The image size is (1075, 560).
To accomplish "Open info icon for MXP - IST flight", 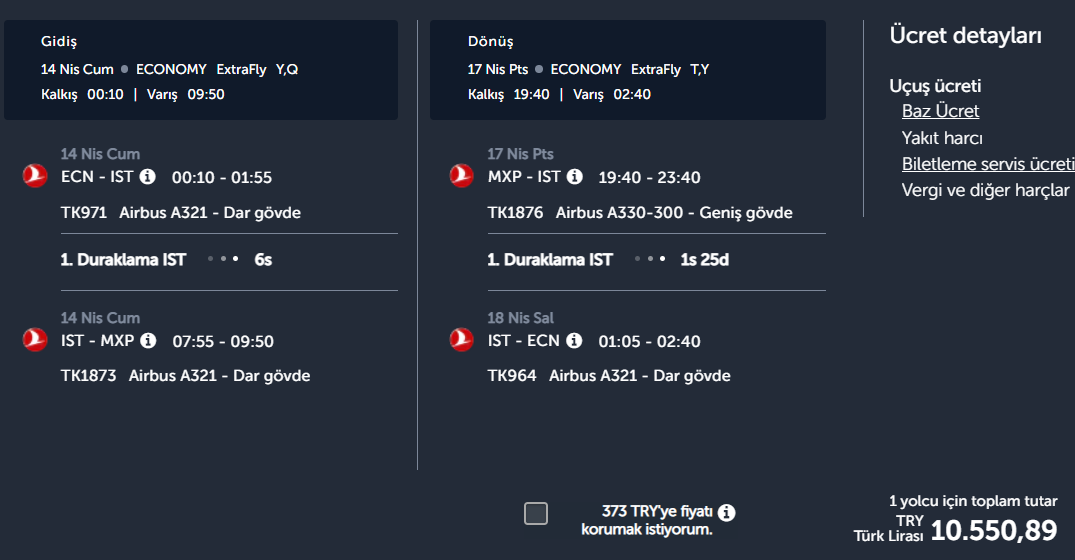I will coord(574,177).
